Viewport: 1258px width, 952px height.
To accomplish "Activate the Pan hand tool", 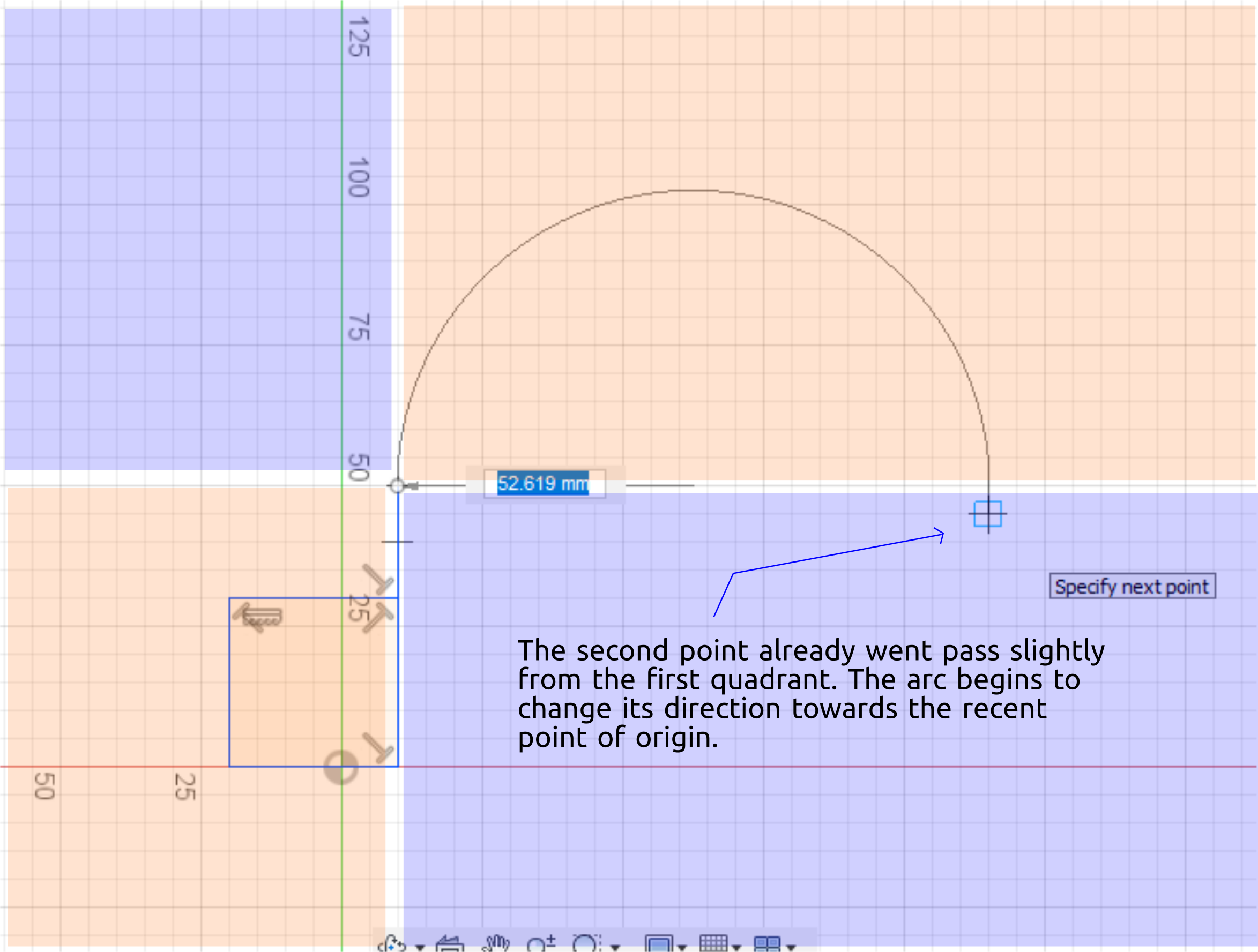I will pos(495,943).
